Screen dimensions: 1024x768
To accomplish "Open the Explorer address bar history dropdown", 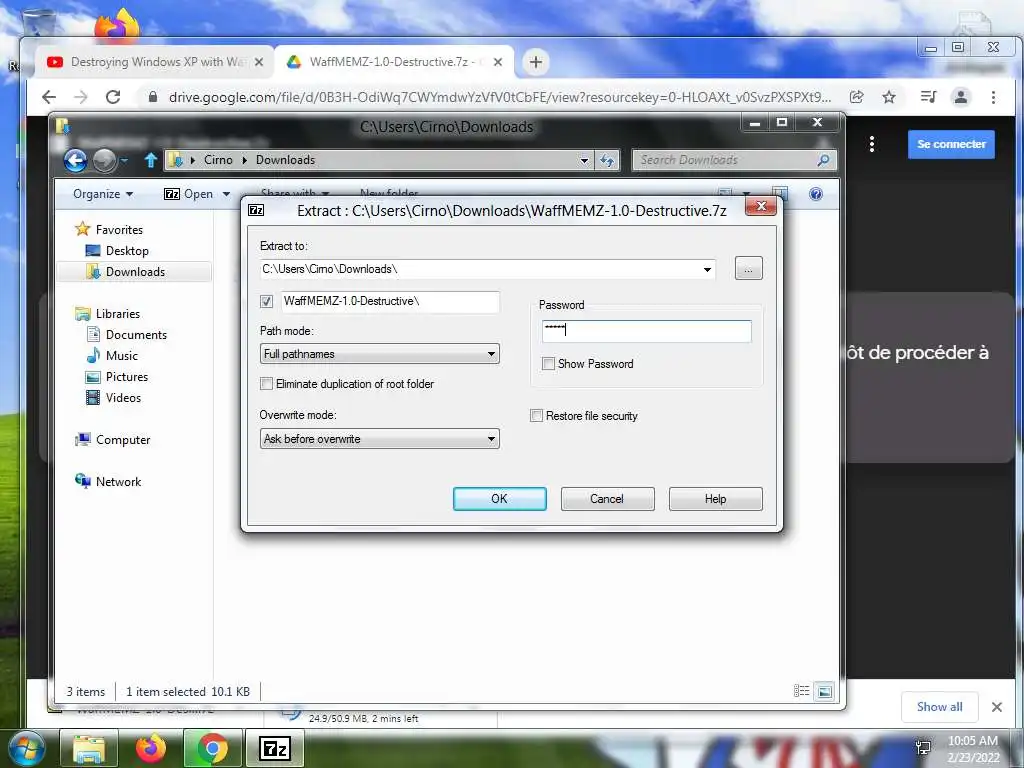I will tap(584, 160).
